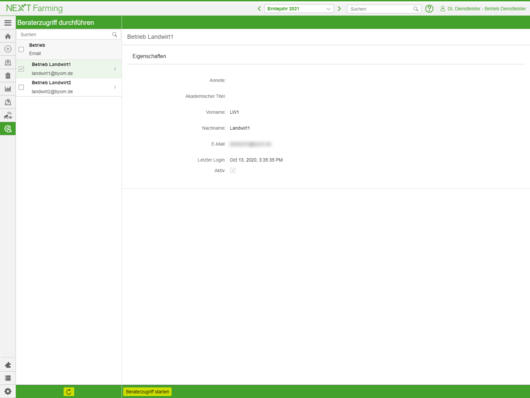Click the help question mark icon
This screenshot has height=398, width=530.
[x=429, y=9]
